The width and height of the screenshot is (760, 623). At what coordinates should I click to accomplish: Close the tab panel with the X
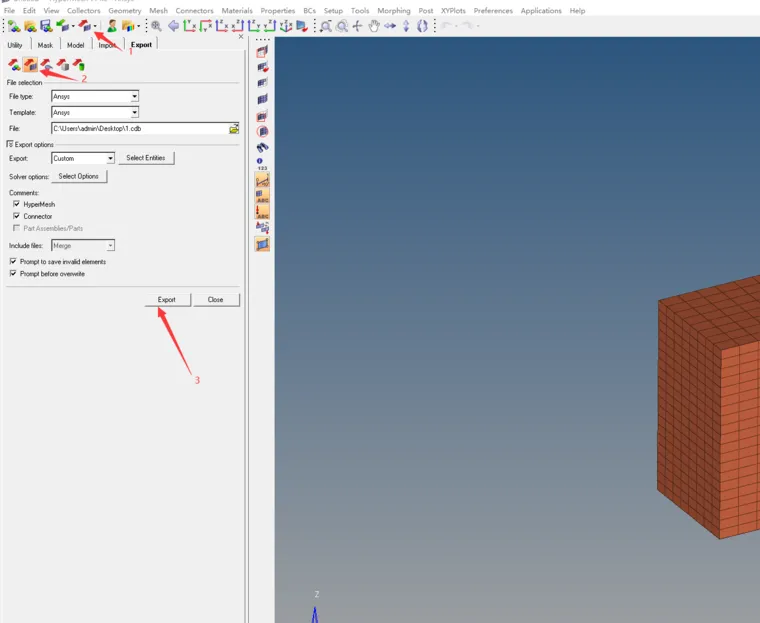coord(241,37)
